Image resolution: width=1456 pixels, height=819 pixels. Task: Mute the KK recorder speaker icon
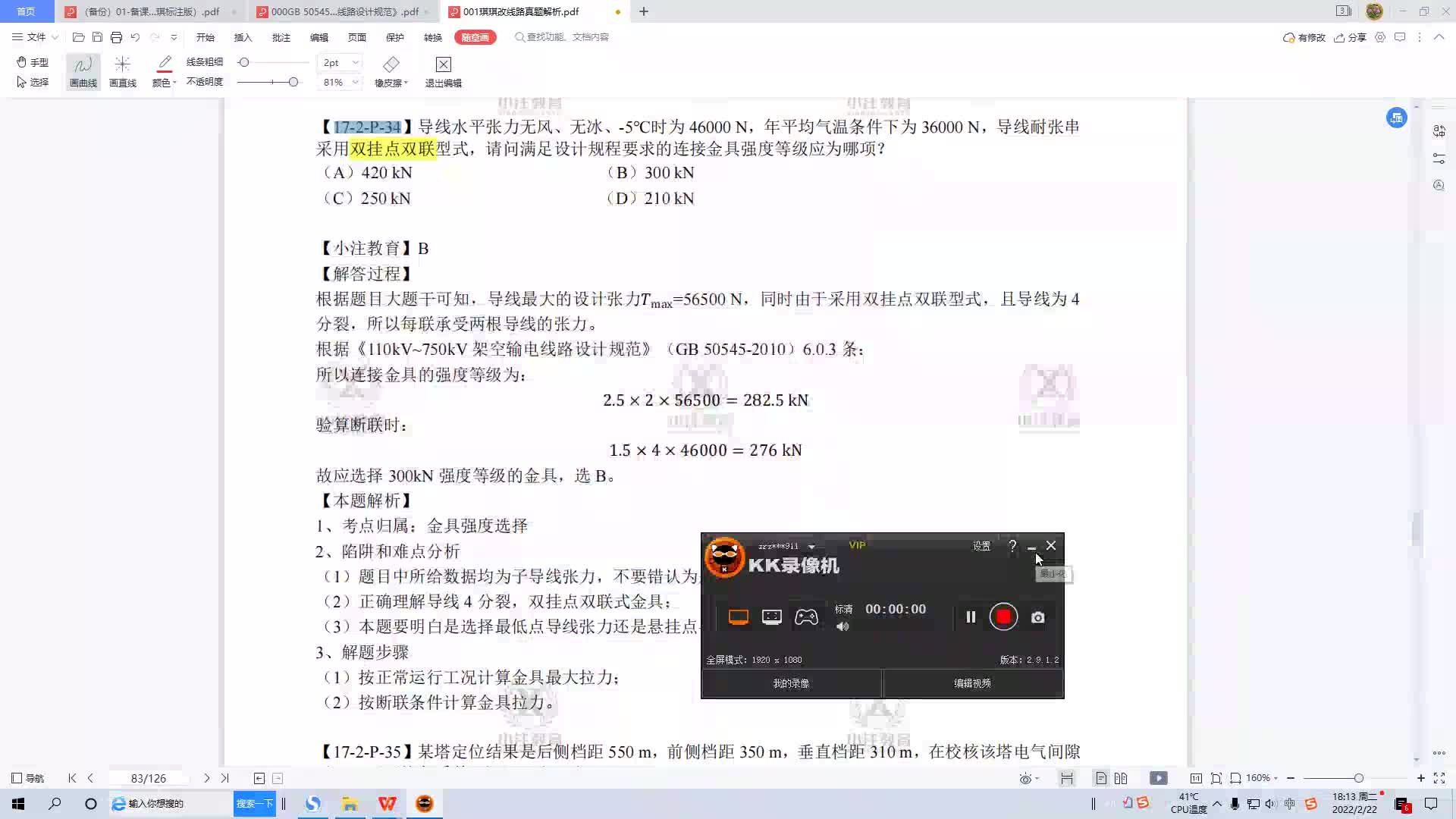[843, 627]
